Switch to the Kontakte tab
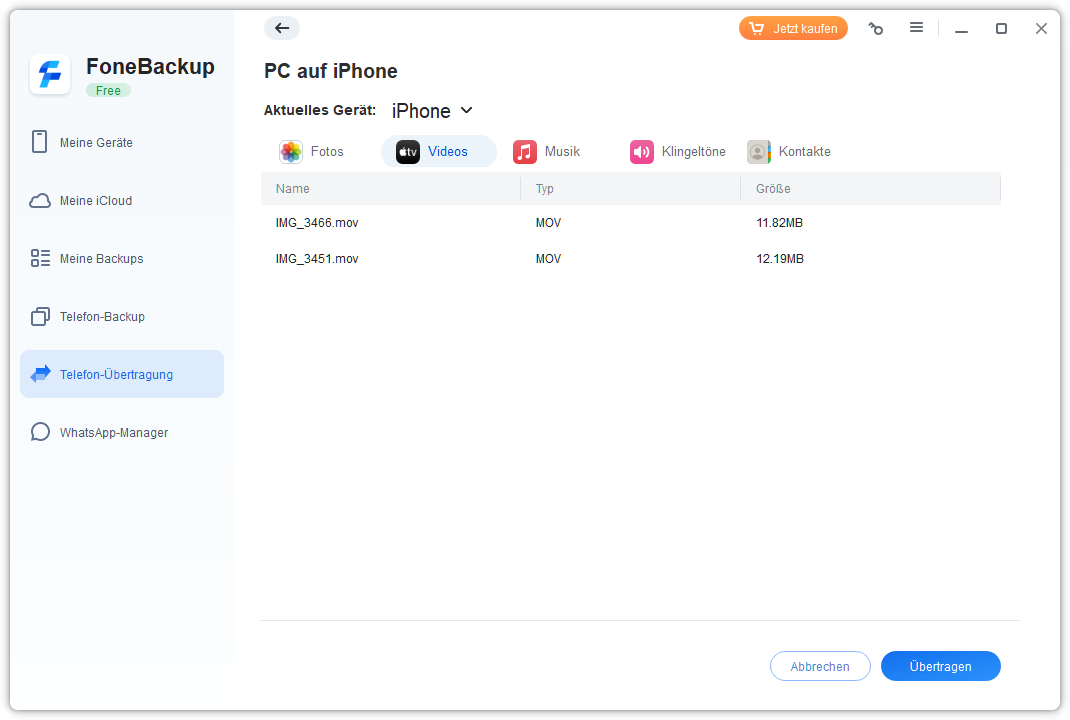Image resolution: width=1070 pixels, height=720 pixels. [x=790, y=152]
